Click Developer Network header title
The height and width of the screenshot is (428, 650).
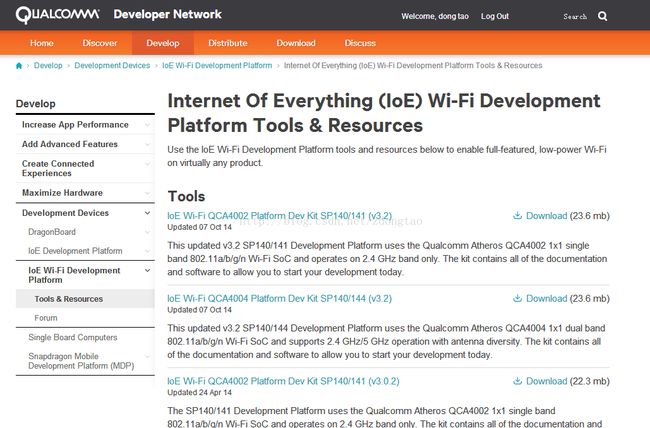point(167,15)
